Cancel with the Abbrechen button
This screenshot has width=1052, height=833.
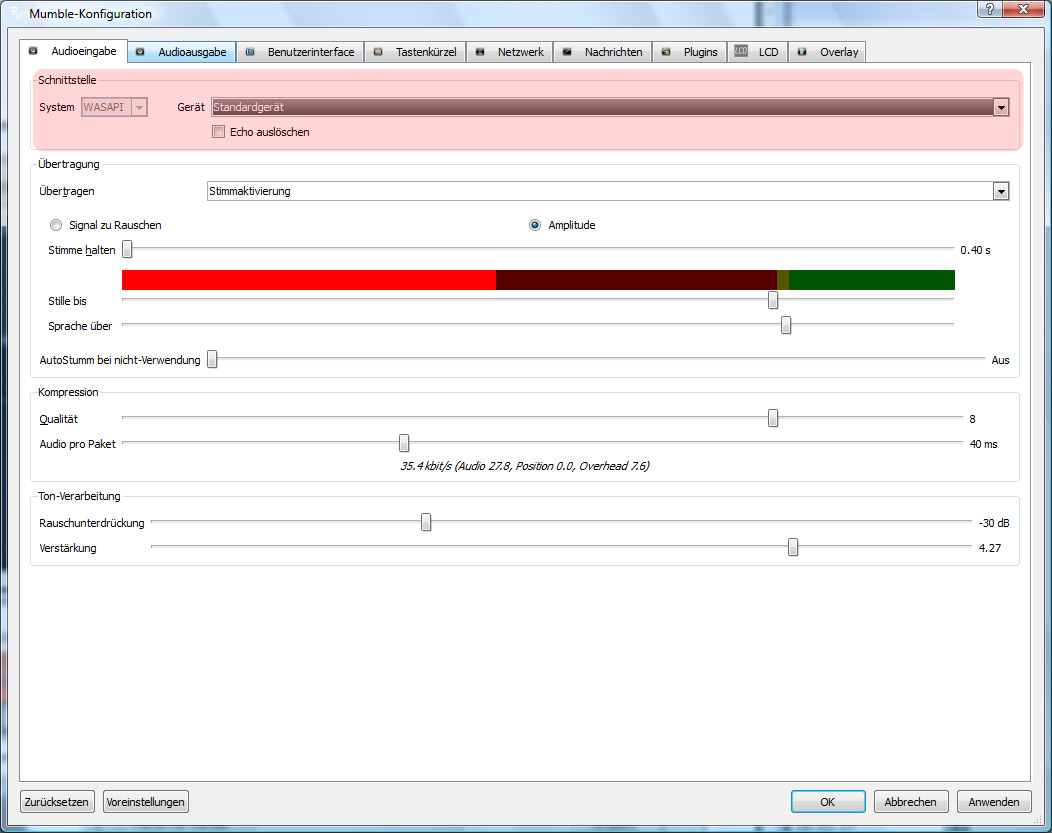tap(910, 802)
